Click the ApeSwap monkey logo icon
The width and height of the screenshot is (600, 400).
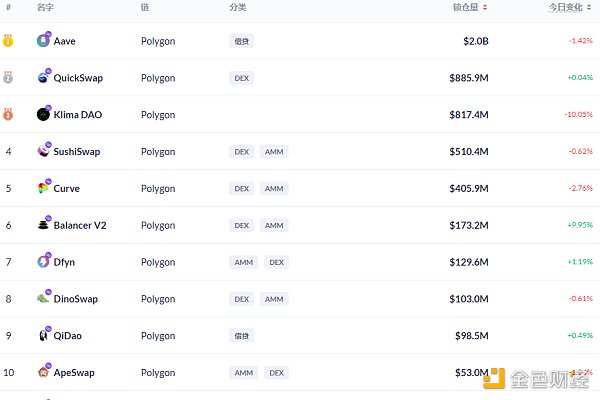click(x=43, y=372)
